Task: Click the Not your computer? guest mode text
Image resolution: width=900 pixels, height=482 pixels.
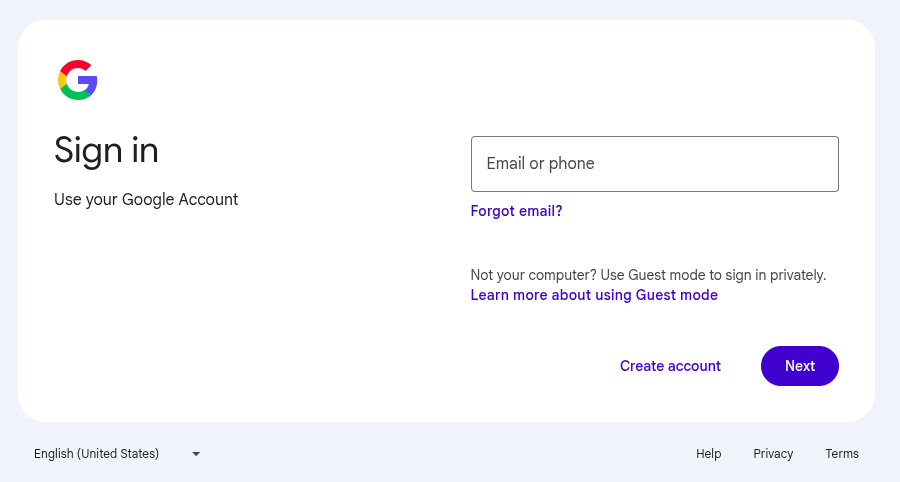Action: 648,275
